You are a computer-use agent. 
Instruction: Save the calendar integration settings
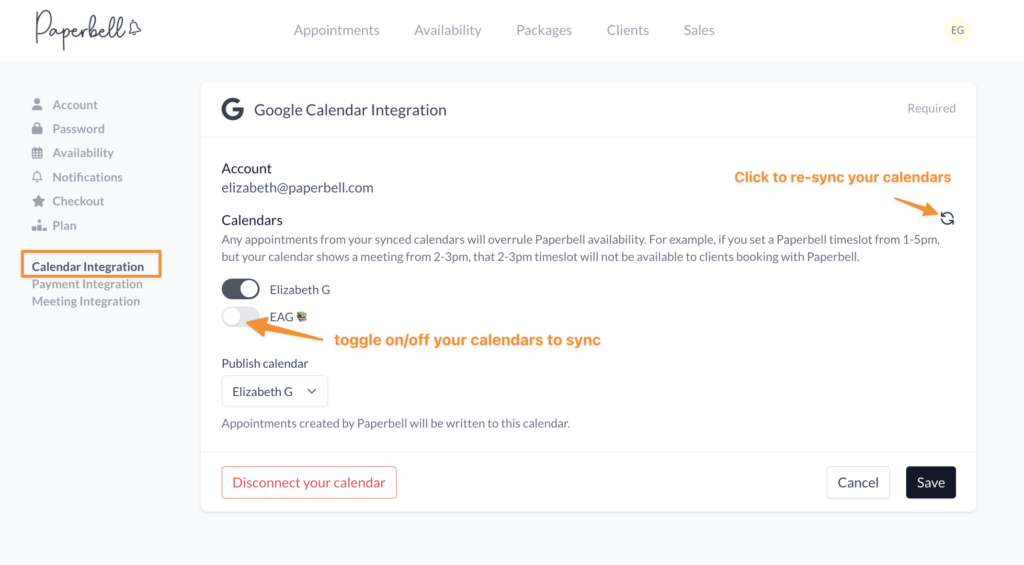click(x=931, y=482)
